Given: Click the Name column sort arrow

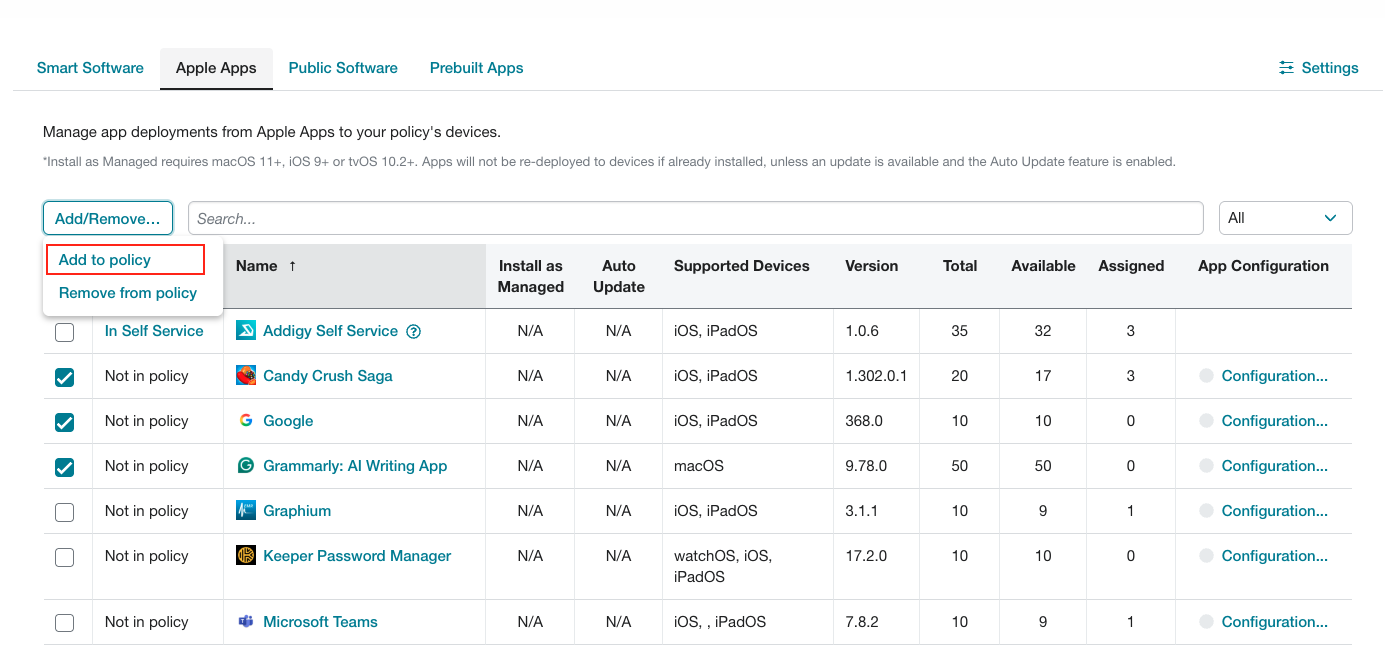Looking at the screenshot, I should coord(293,266).
